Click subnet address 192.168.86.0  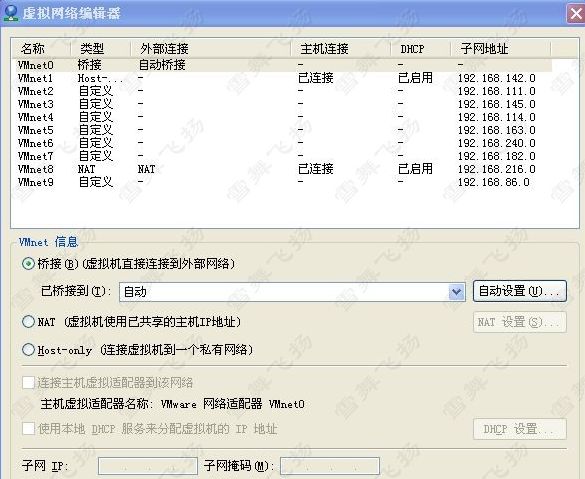pos(494,182)
